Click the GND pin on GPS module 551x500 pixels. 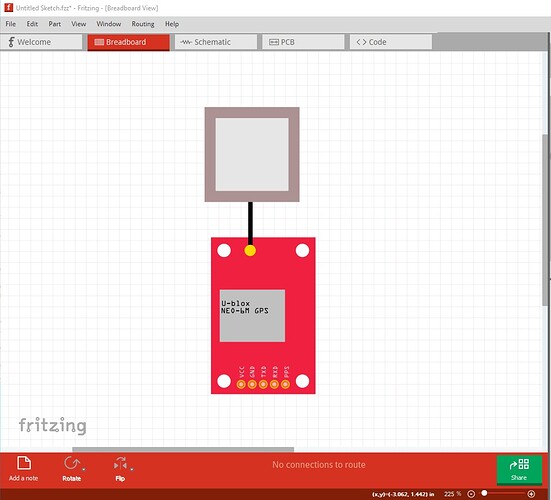click(x=252, y=384)
